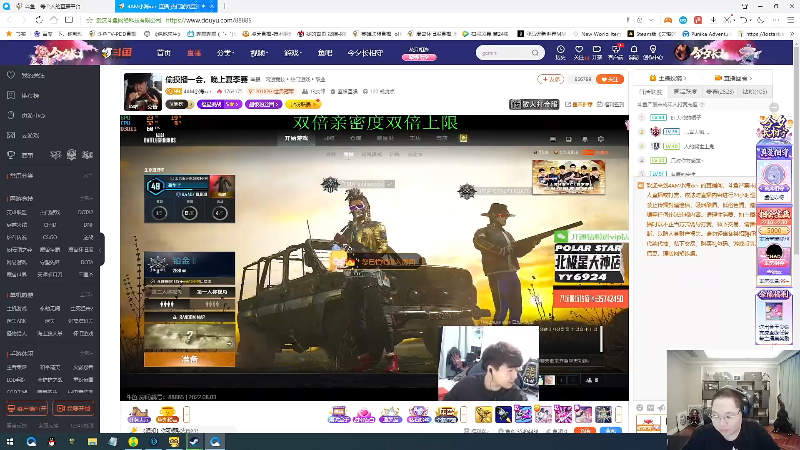Expand the middle gift list arrow
Screen dimensions: 800x450
(463, 414)
